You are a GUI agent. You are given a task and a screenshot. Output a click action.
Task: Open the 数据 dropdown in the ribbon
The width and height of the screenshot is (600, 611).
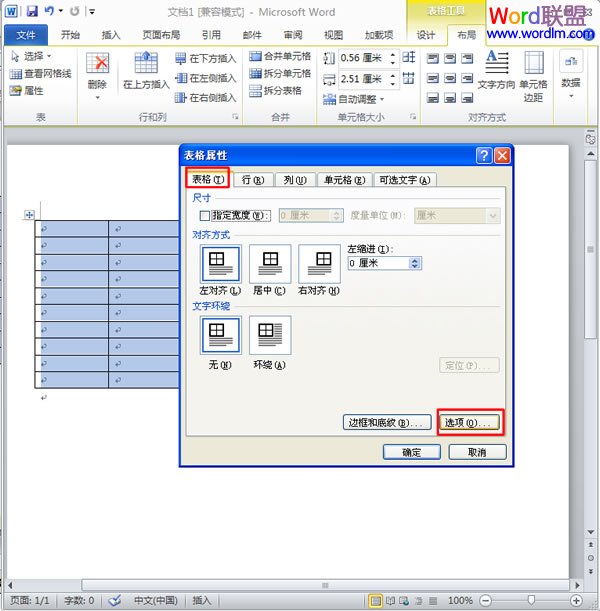pyautogui.click(x=571, y=74)
